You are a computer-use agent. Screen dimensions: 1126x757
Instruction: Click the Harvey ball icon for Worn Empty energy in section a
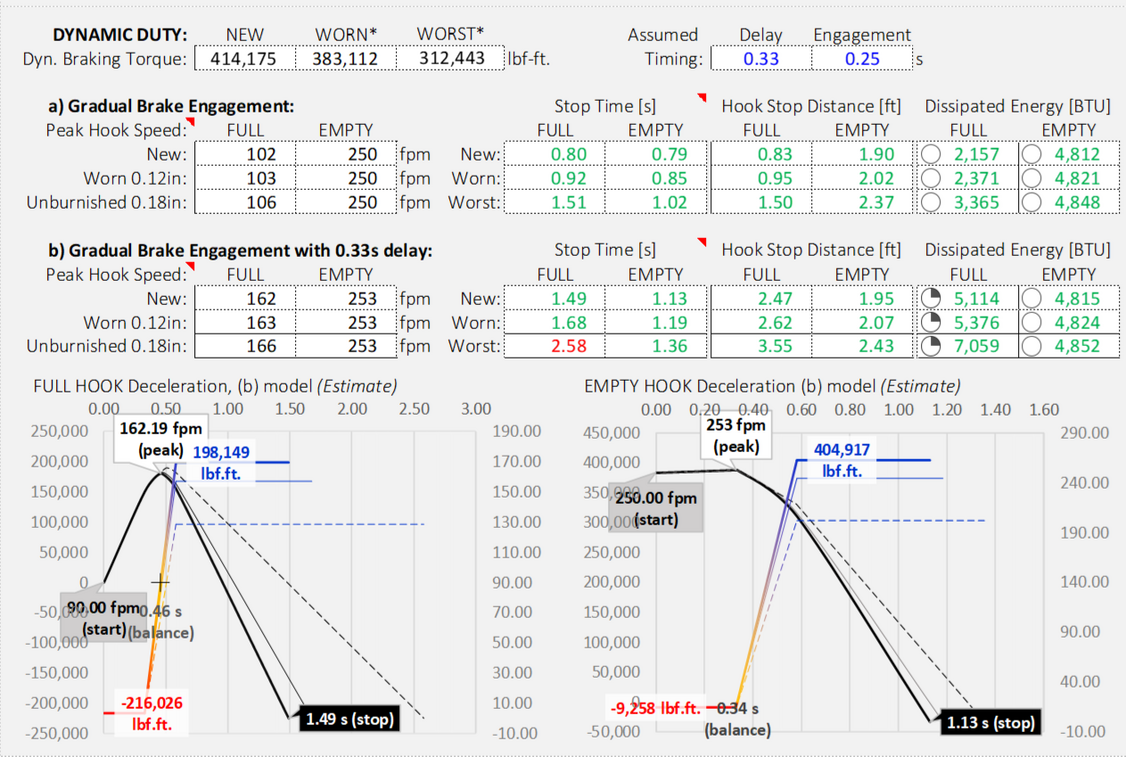[1032, 178]
